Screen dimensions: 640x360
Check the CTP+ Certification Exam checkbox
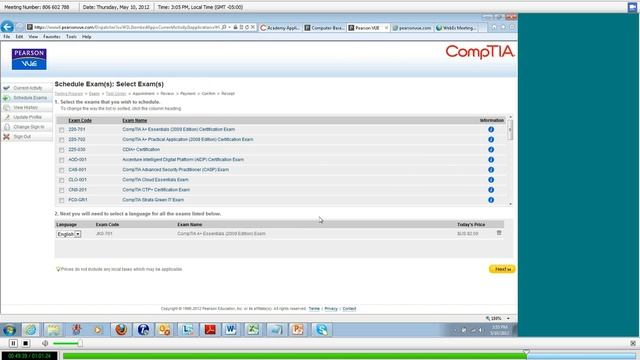point(62,190)
